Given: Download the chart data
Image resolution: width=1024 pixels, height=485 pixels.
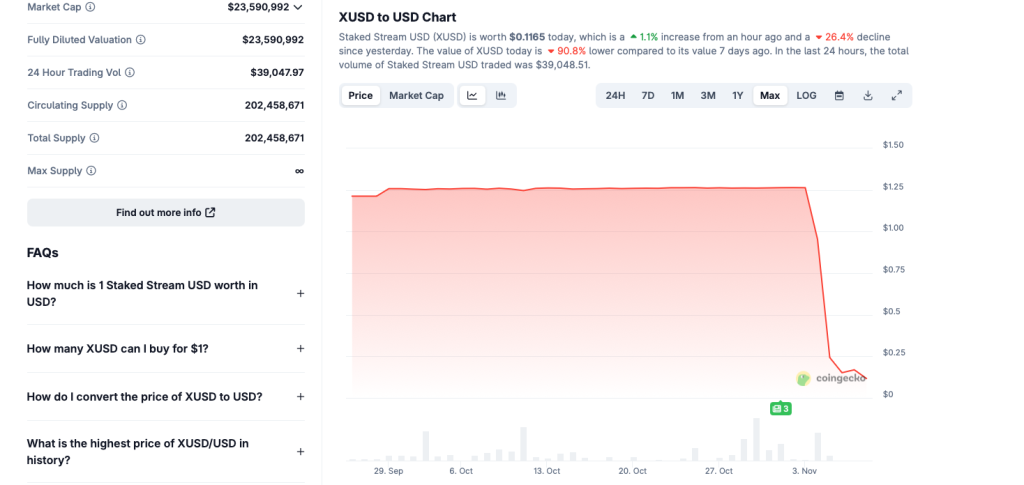Looking at the screenshot, I should [868, 96].
